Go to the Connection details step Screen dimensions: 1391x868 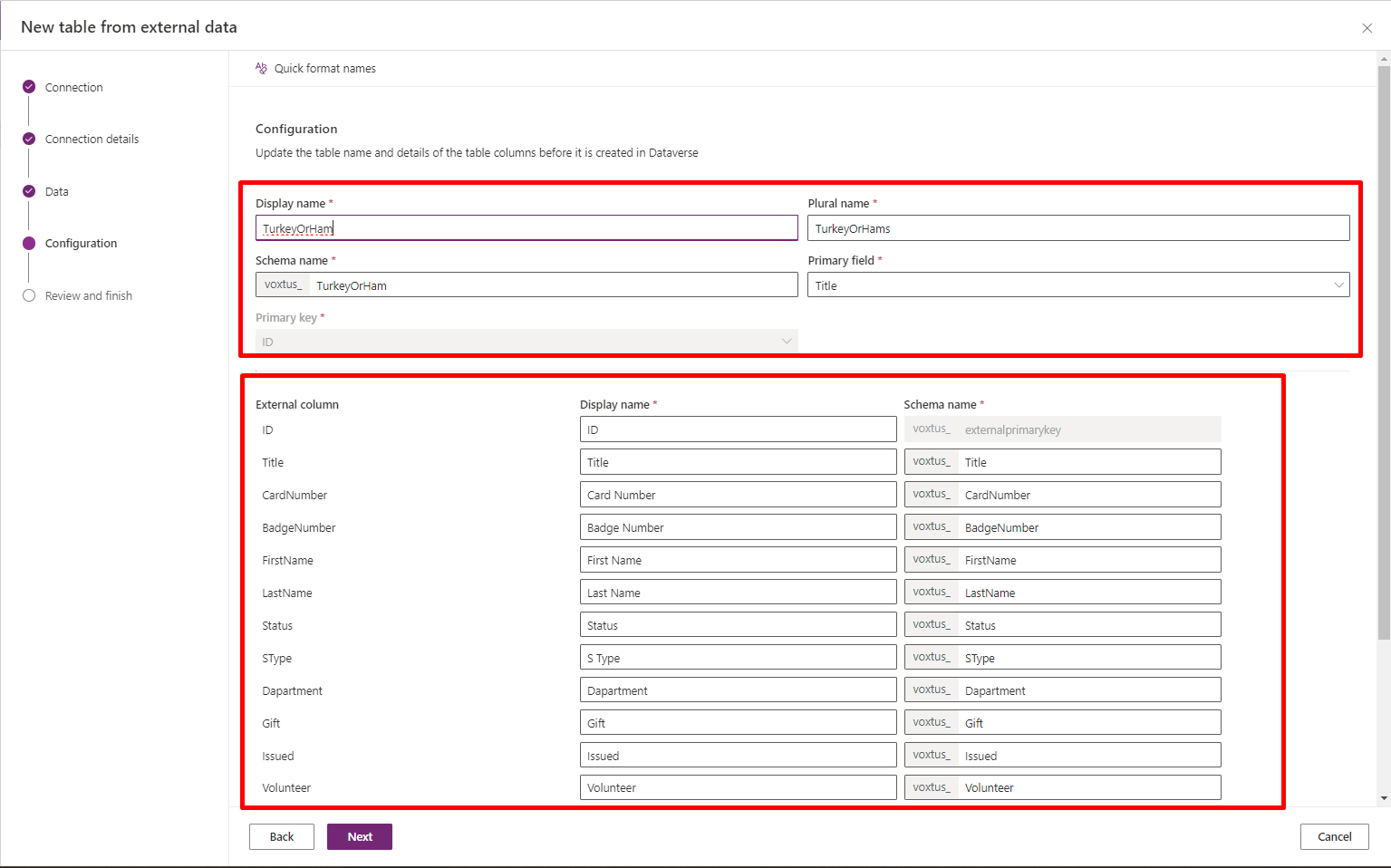tap(92, 139)
